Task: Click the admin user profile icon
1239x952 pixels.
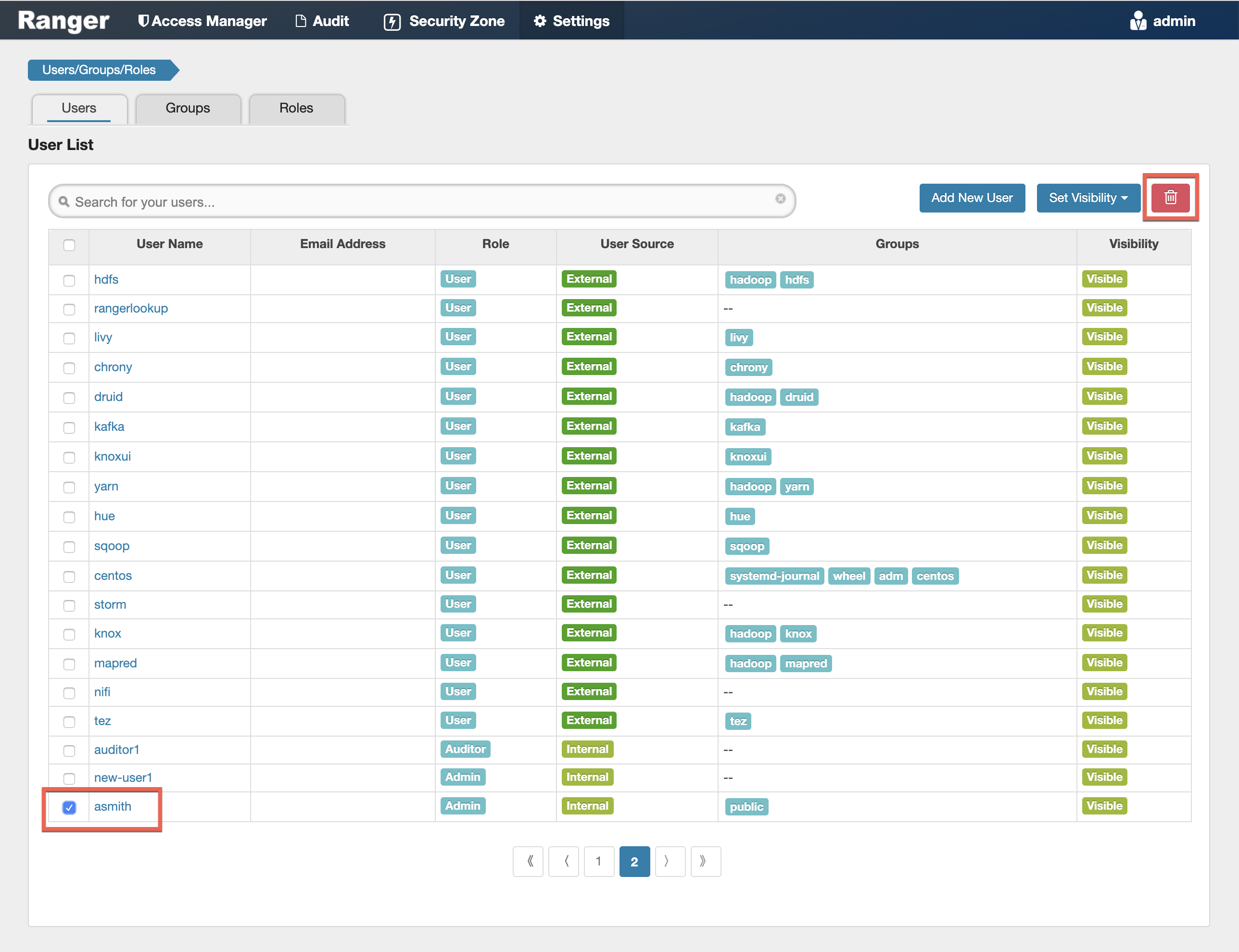Action: [1137, 21]
